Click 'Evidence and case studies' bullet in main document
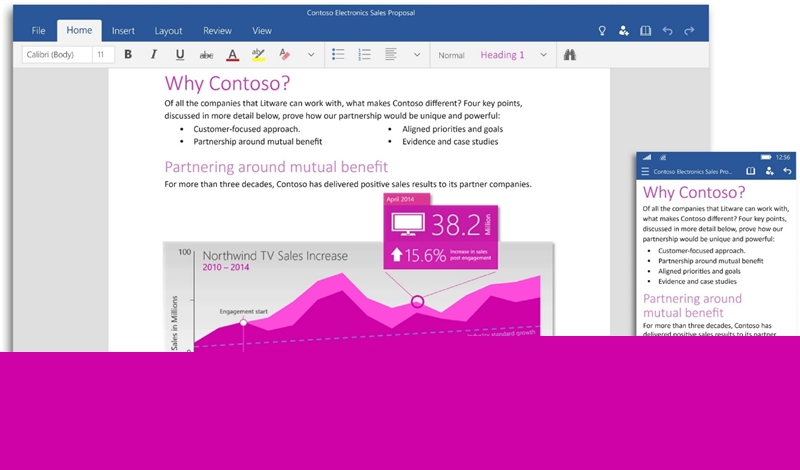The width and height of the screenshot is (800, 470). 450,142
